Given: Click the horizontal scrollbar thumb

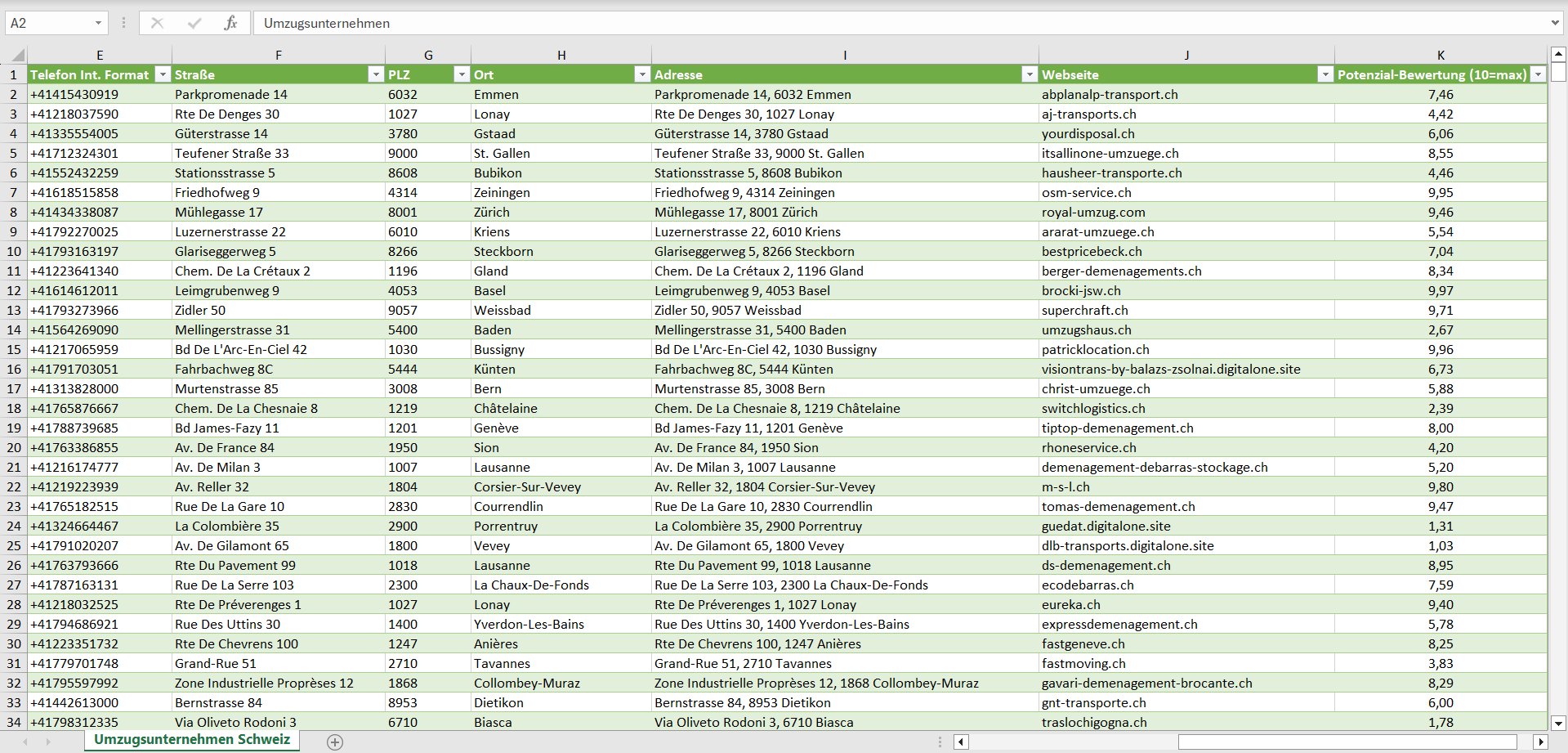Looking at the screenshot, I should click(1347, 742).
